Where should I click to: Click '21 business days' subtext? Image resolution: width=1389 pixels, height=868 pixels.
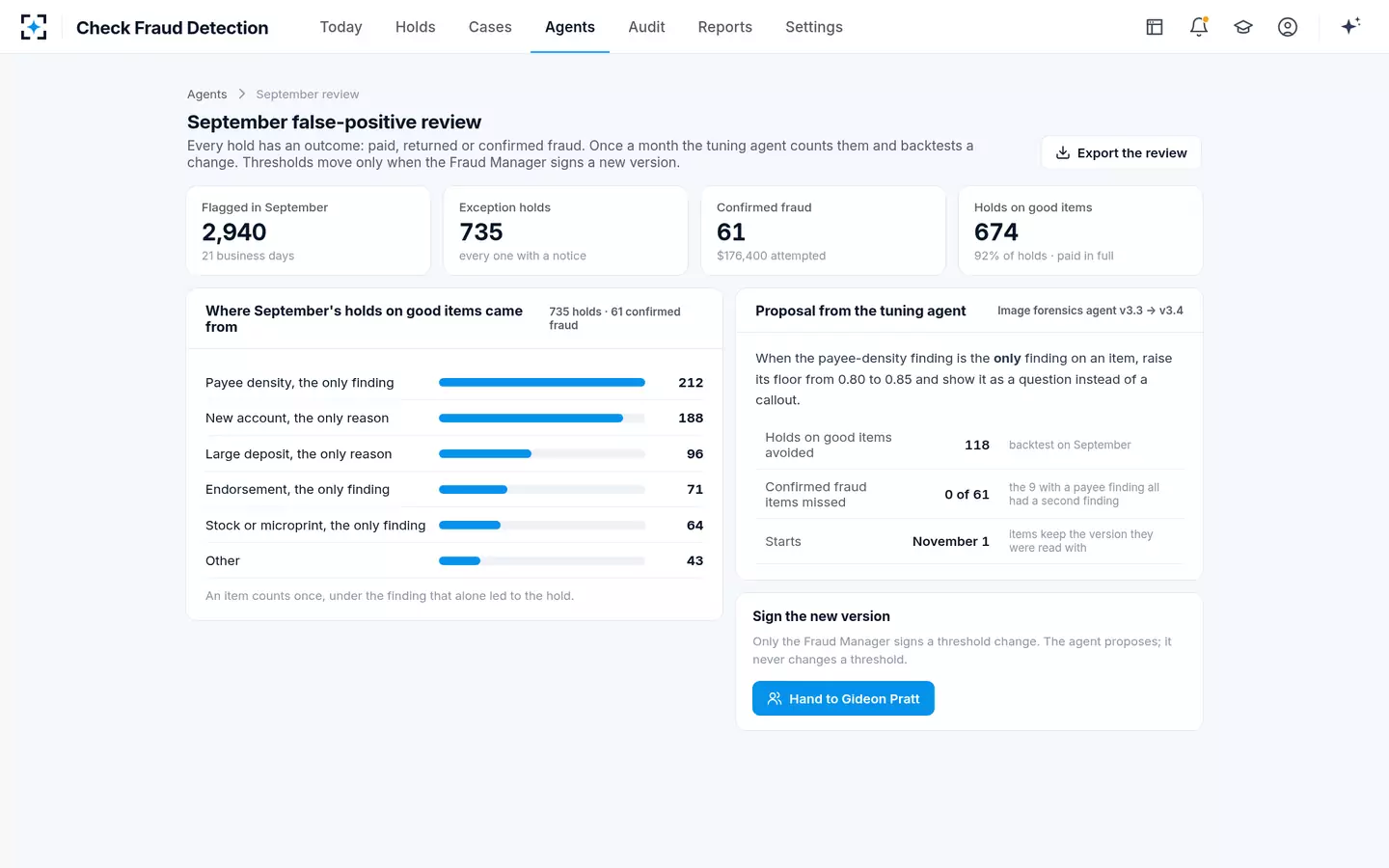coord(248,256)
